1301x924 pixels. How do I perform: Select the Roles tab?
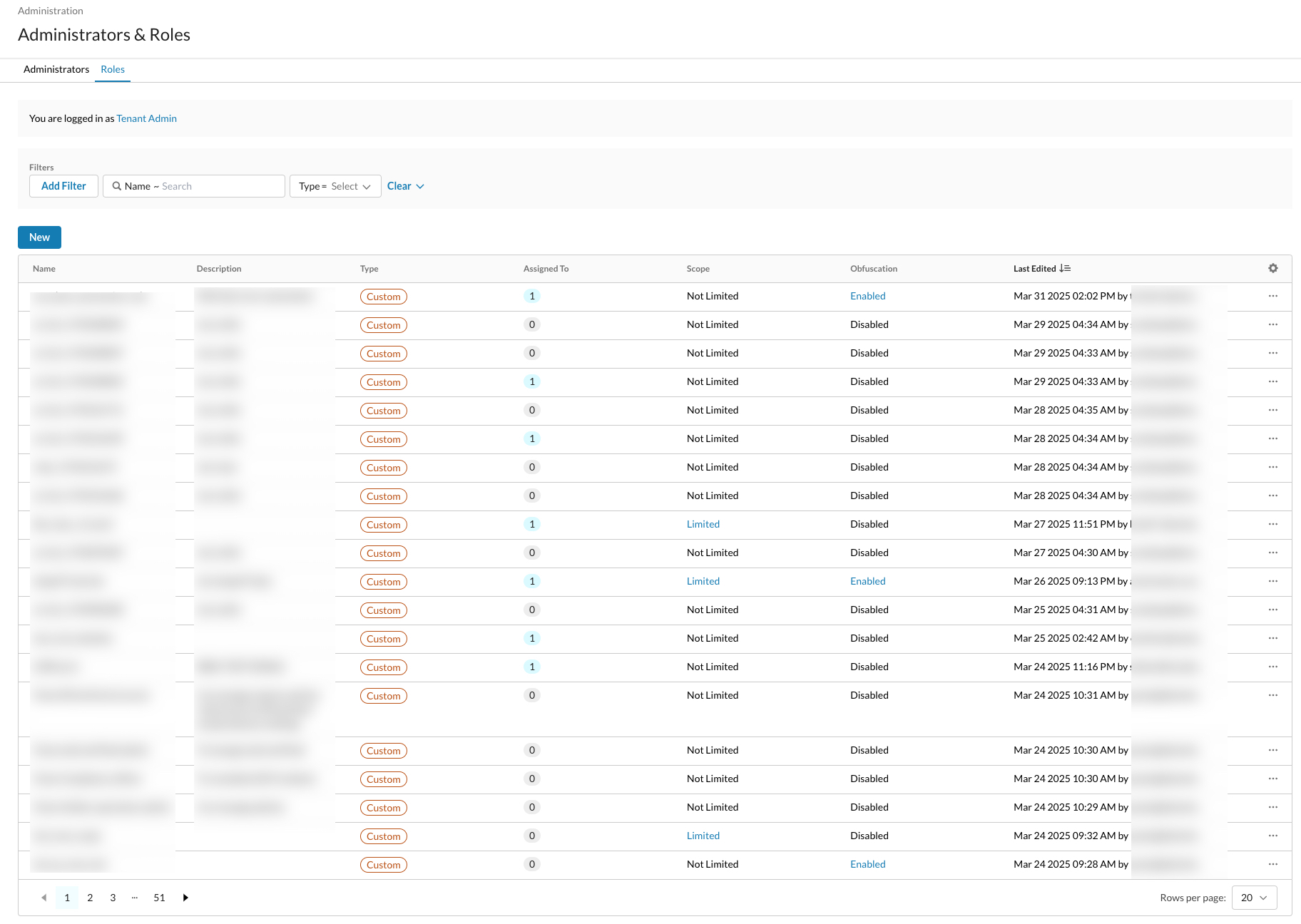point(112,69)
